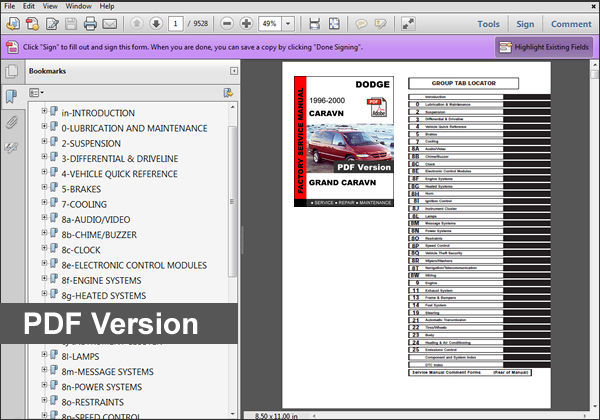Screen dimensions: 600x420
Task: Expand 8a-AUDIO/VIDEO bookmark
Action: click(44, 217)
